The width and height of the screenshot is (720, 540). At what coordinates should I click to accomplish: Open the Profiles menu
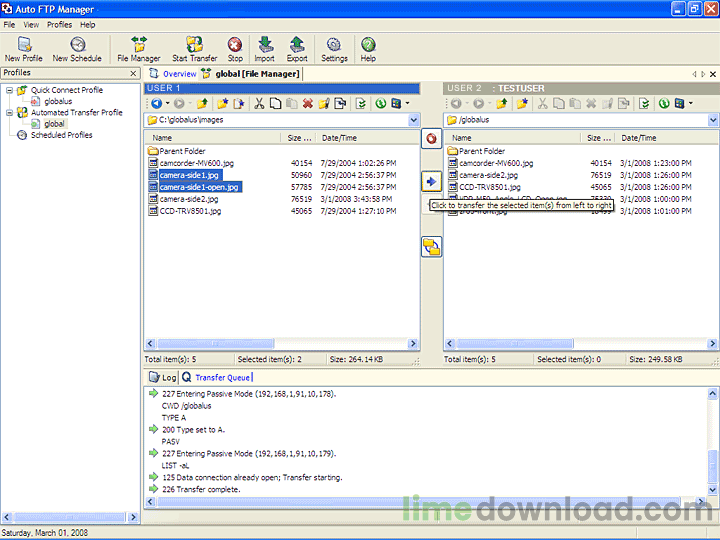[x=60, y=25]
